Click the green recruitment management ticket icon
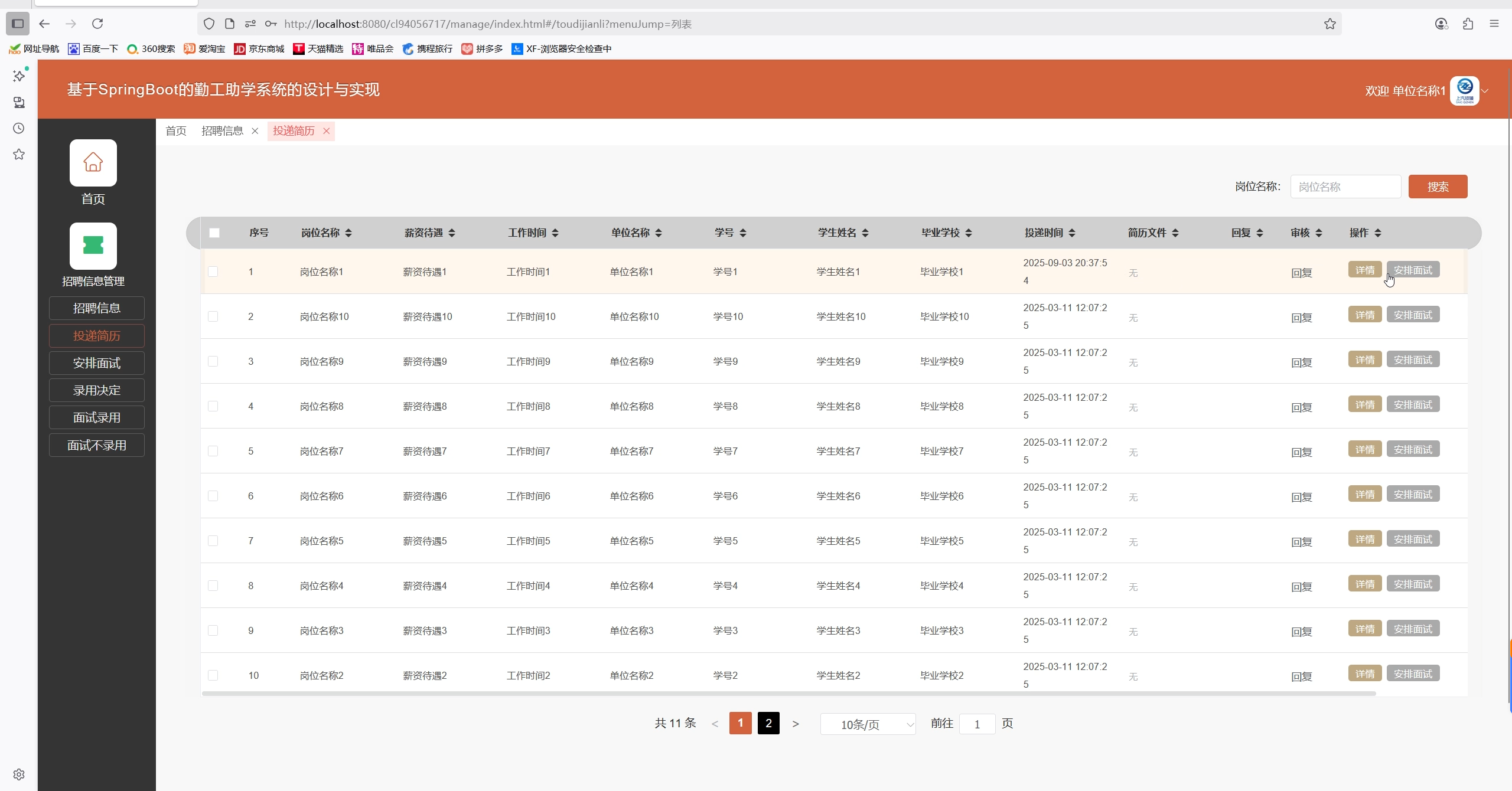The height and width of the screenshot is (791, 1512). (x=93, y=246)
